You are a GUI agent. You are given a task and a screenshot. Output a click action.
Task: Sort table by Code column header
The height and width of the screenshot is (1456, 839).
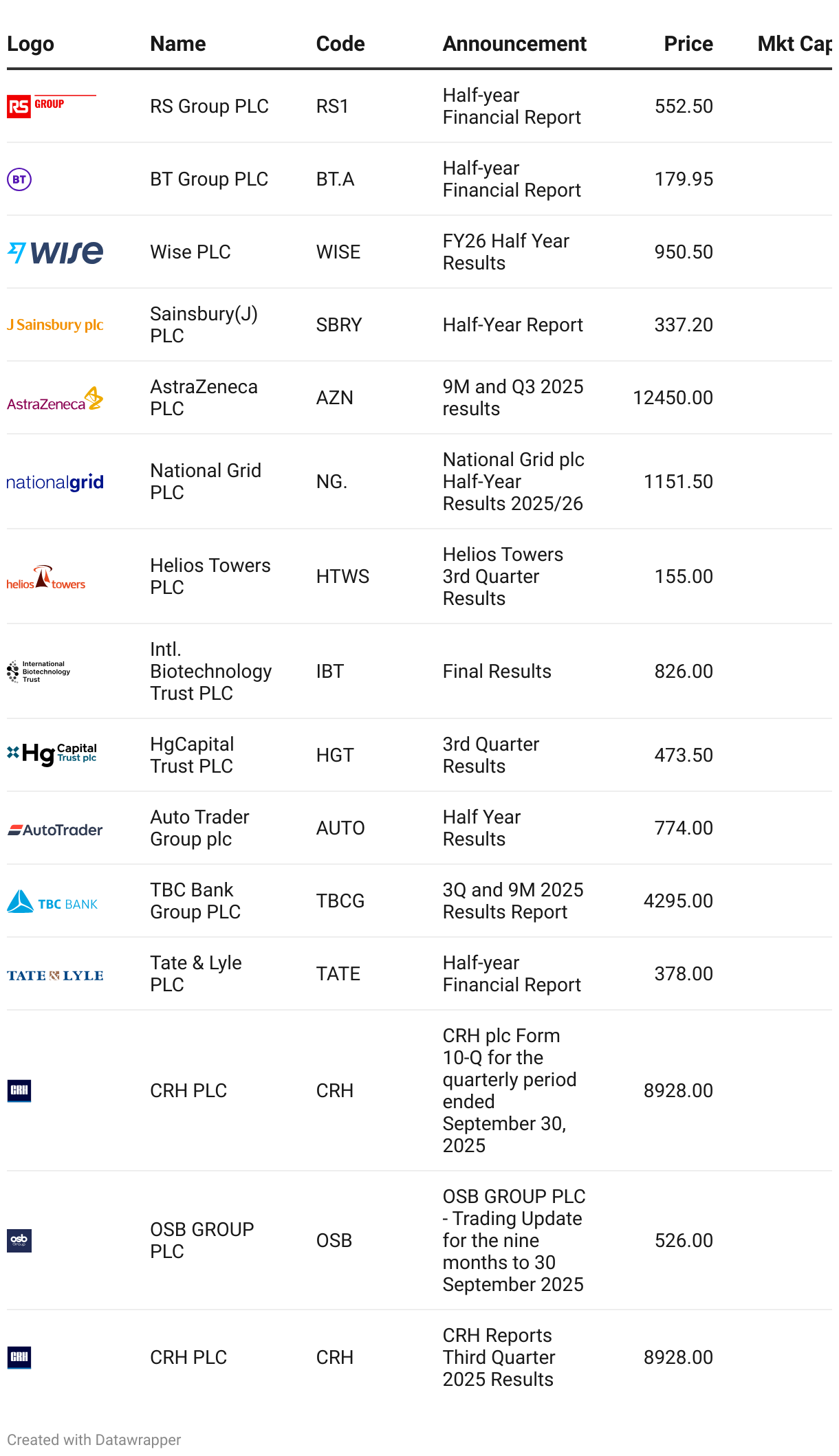340,44
